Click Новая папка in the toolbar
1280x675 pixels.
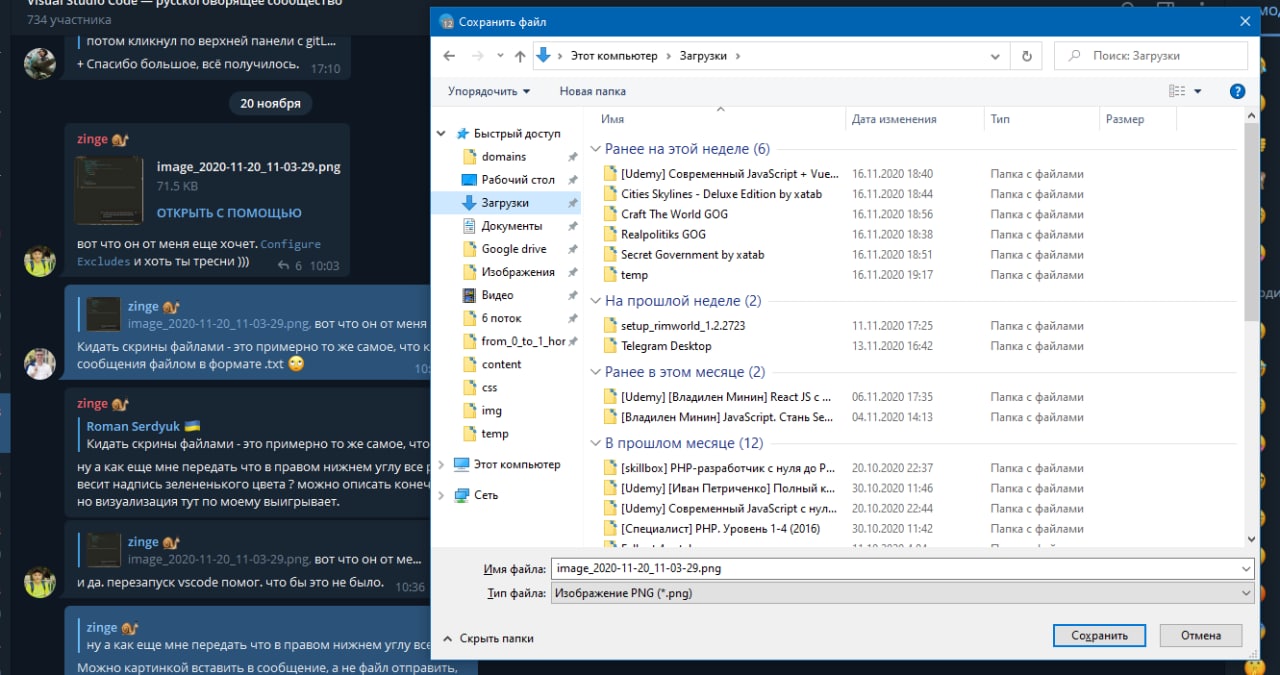(x=593, y=91)
